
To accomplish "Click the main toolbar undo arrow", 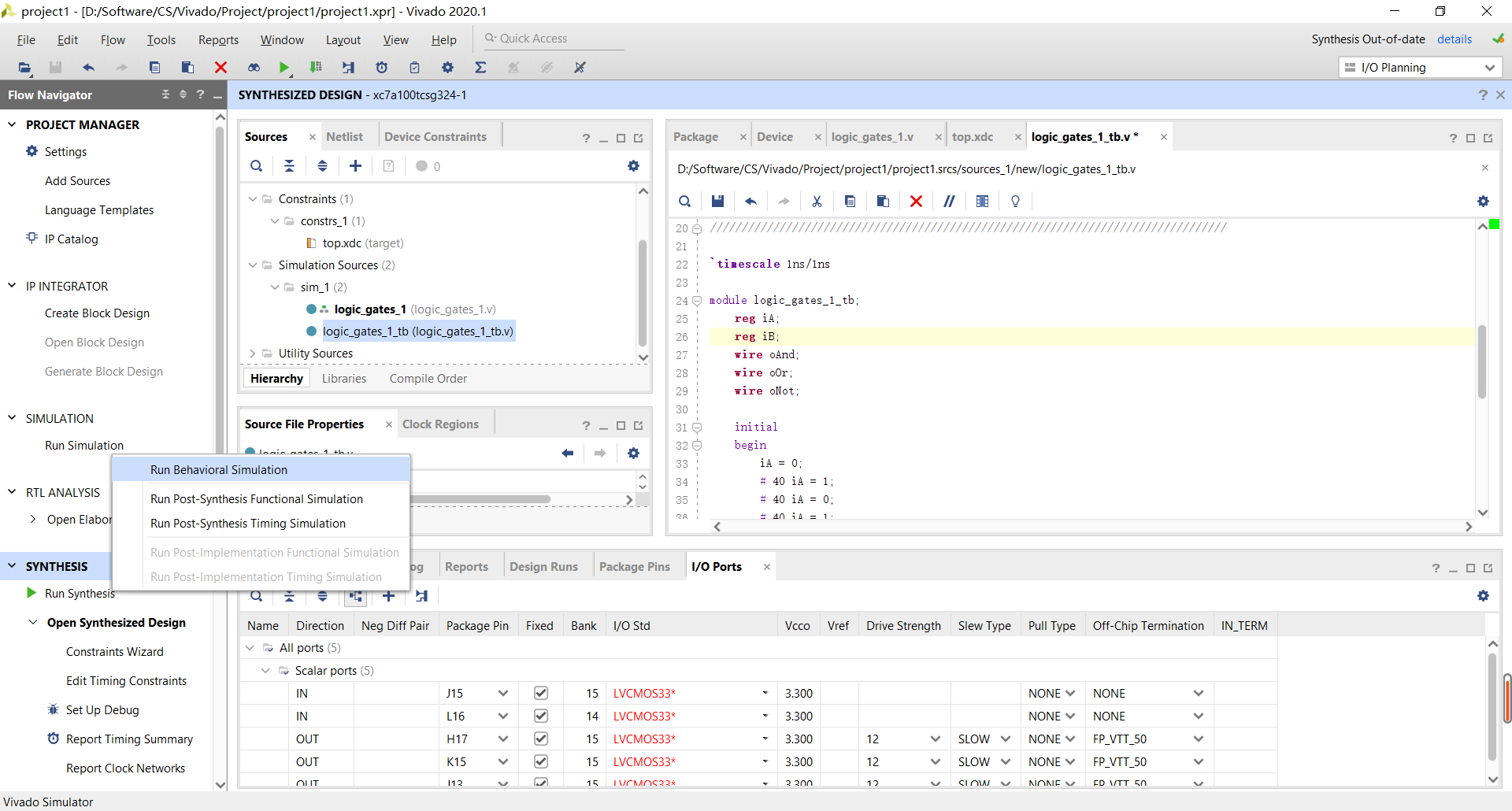I will pyautogui.click(x=88, y=68).
